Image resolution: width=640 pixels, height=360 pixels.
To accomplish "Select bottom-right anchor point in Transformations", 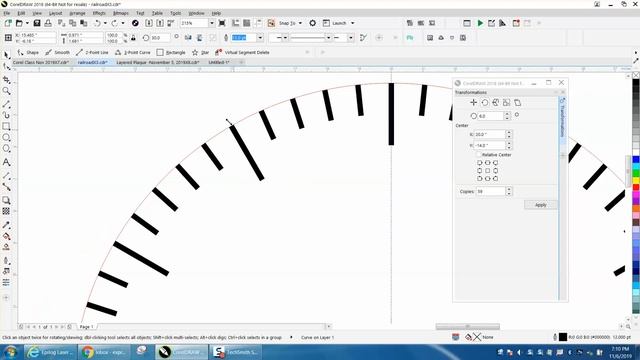I will (495, 178).
